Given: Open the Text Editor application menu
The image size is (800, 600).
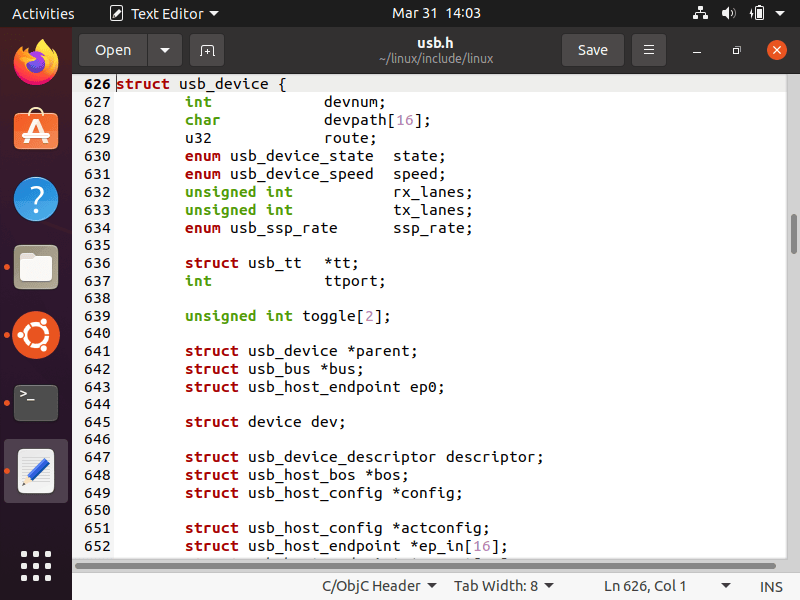Looking at the screenshot, I should (x=164, y=13).
